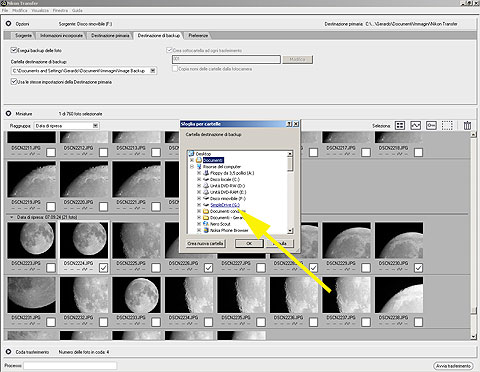Expand the Coda trasferimento panel round icon
This screenshot has width=480, height=372.
9,352
